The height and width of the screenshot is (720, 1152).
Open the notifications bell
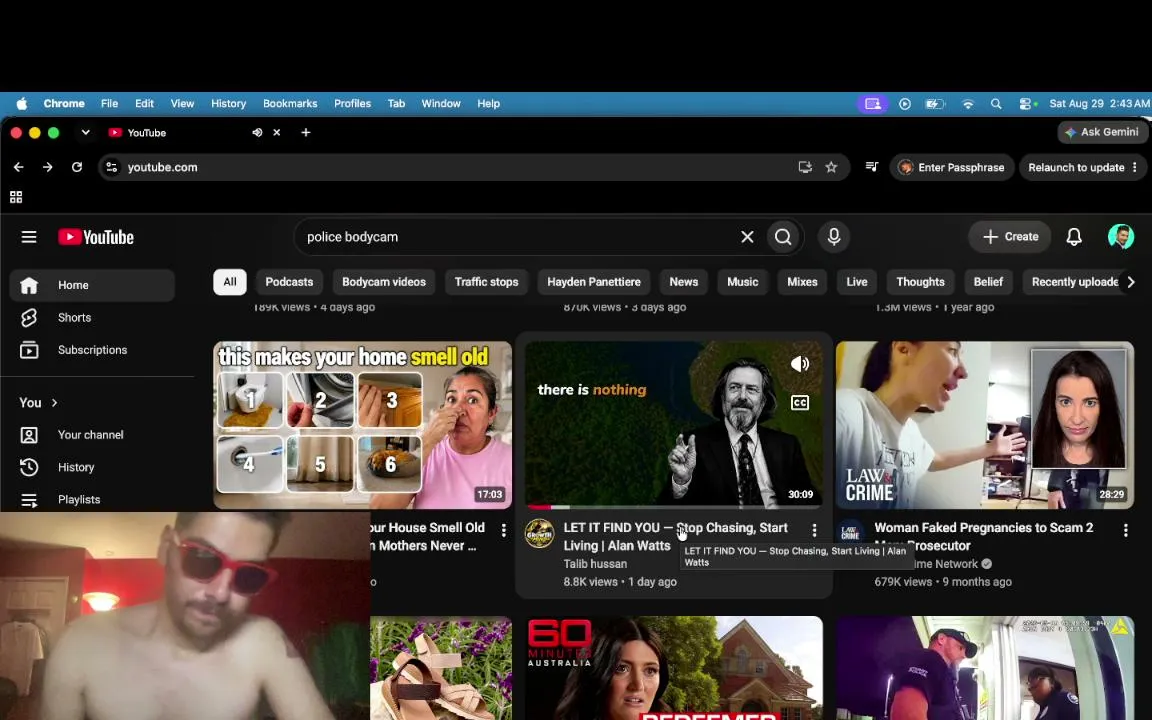tap(1073, 237)
